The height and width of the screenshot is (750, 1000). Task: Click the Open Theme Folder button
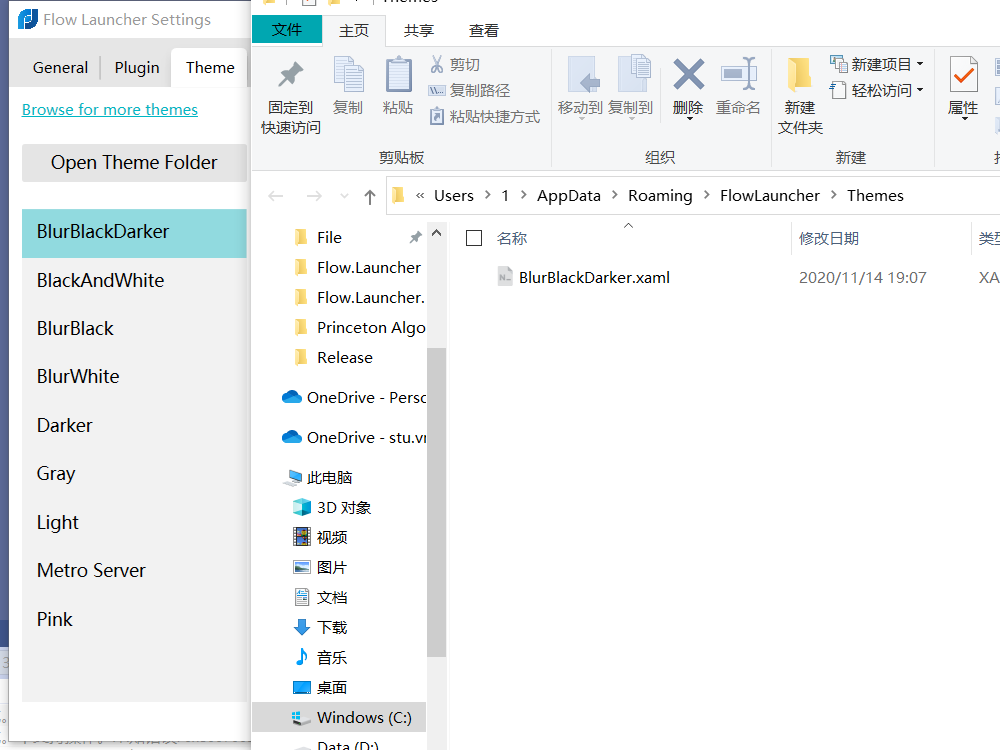tap(134, 163)
